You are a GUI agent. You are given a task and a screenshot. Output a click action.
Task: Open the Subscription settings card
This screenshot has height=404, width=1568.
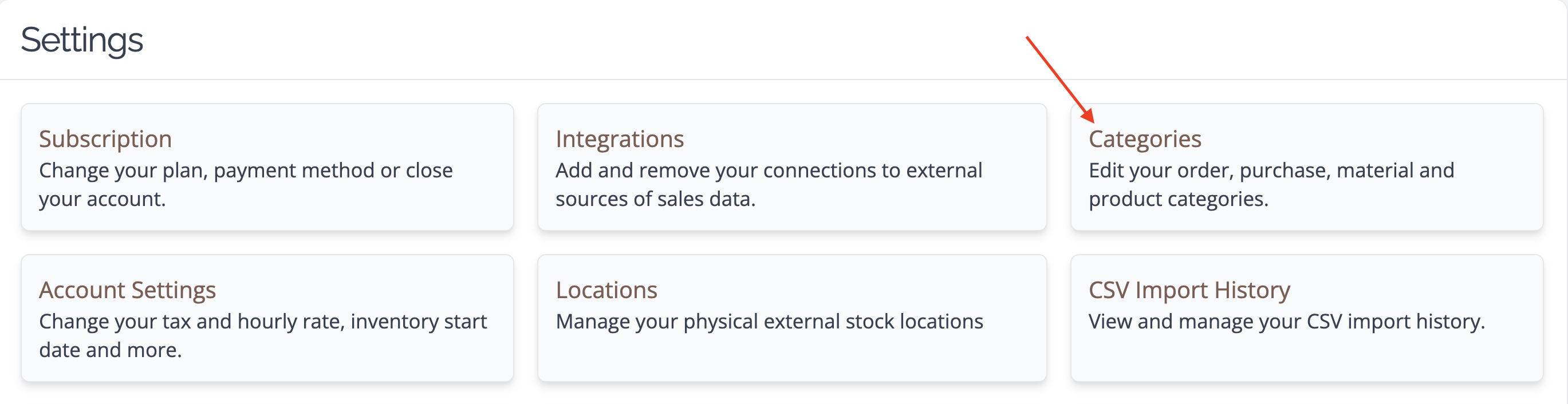coord(267,167)
